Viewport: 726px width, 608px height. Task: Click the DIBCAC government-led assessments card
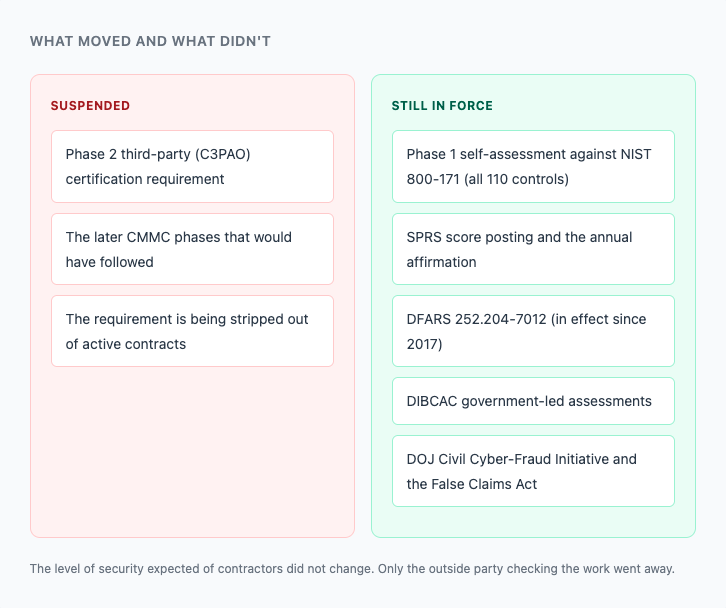tap(533, 401)
